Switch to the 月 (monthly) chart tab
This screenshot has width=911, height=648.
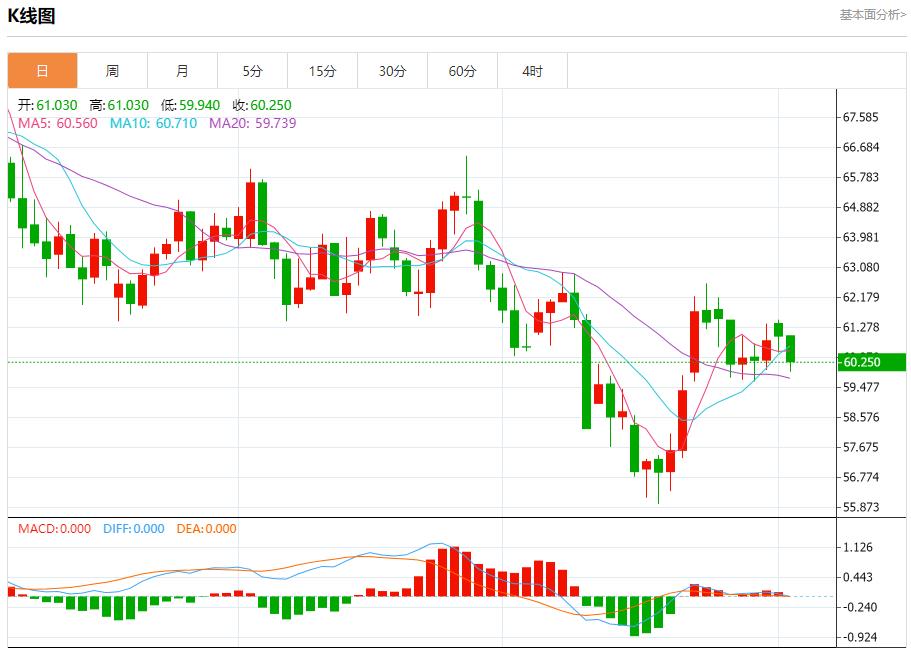tap(183, 70)
